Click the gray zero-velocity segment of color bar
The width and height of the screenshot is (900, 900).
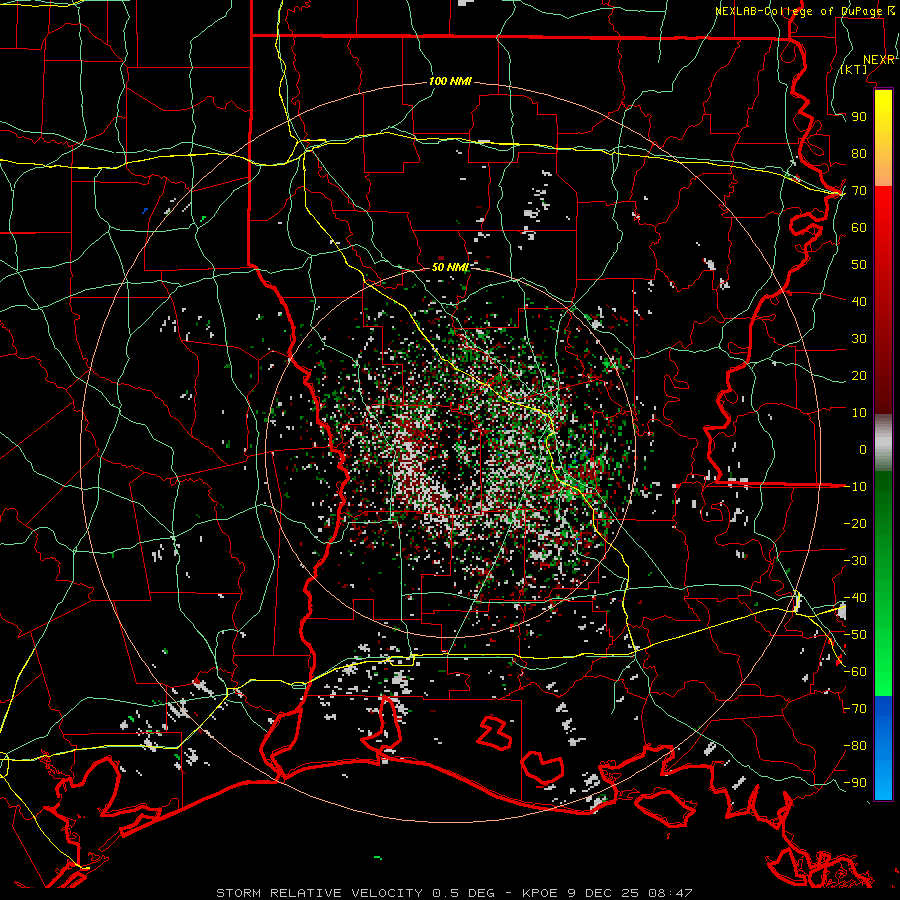click(883, 443)
